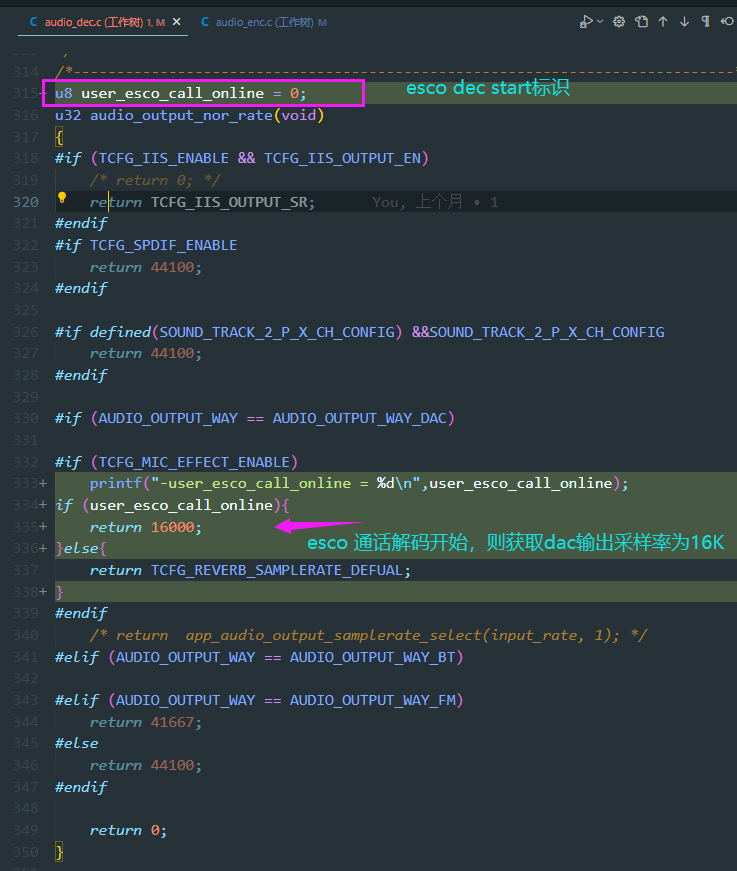Toggle whitespace display with pilcrow icon

tap(705, 22)
